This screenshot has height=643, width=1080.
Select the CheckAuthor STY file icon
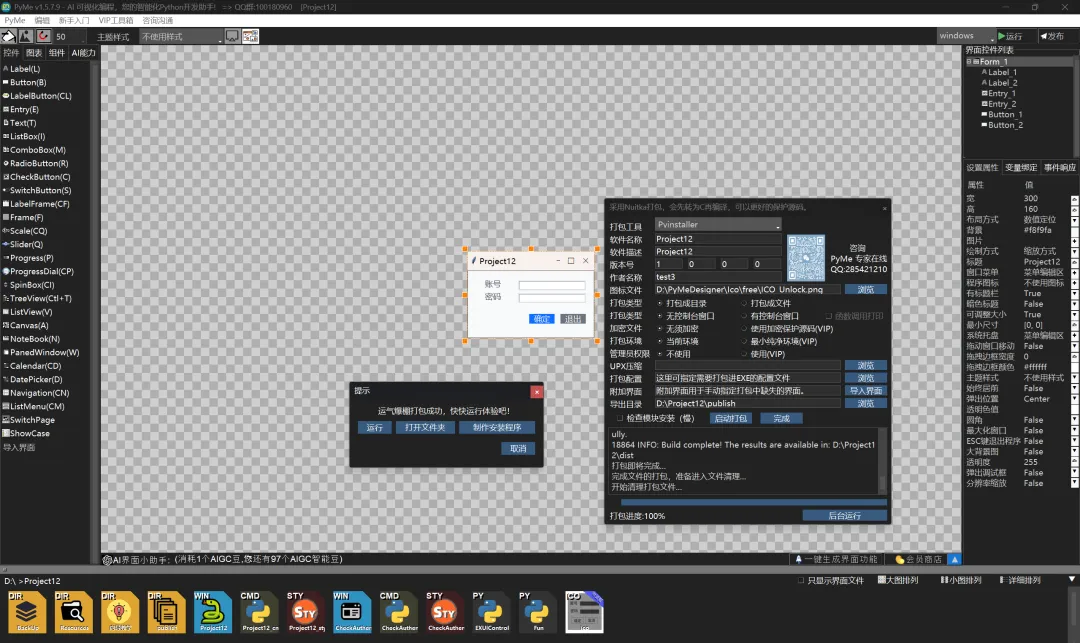[445, 612]
